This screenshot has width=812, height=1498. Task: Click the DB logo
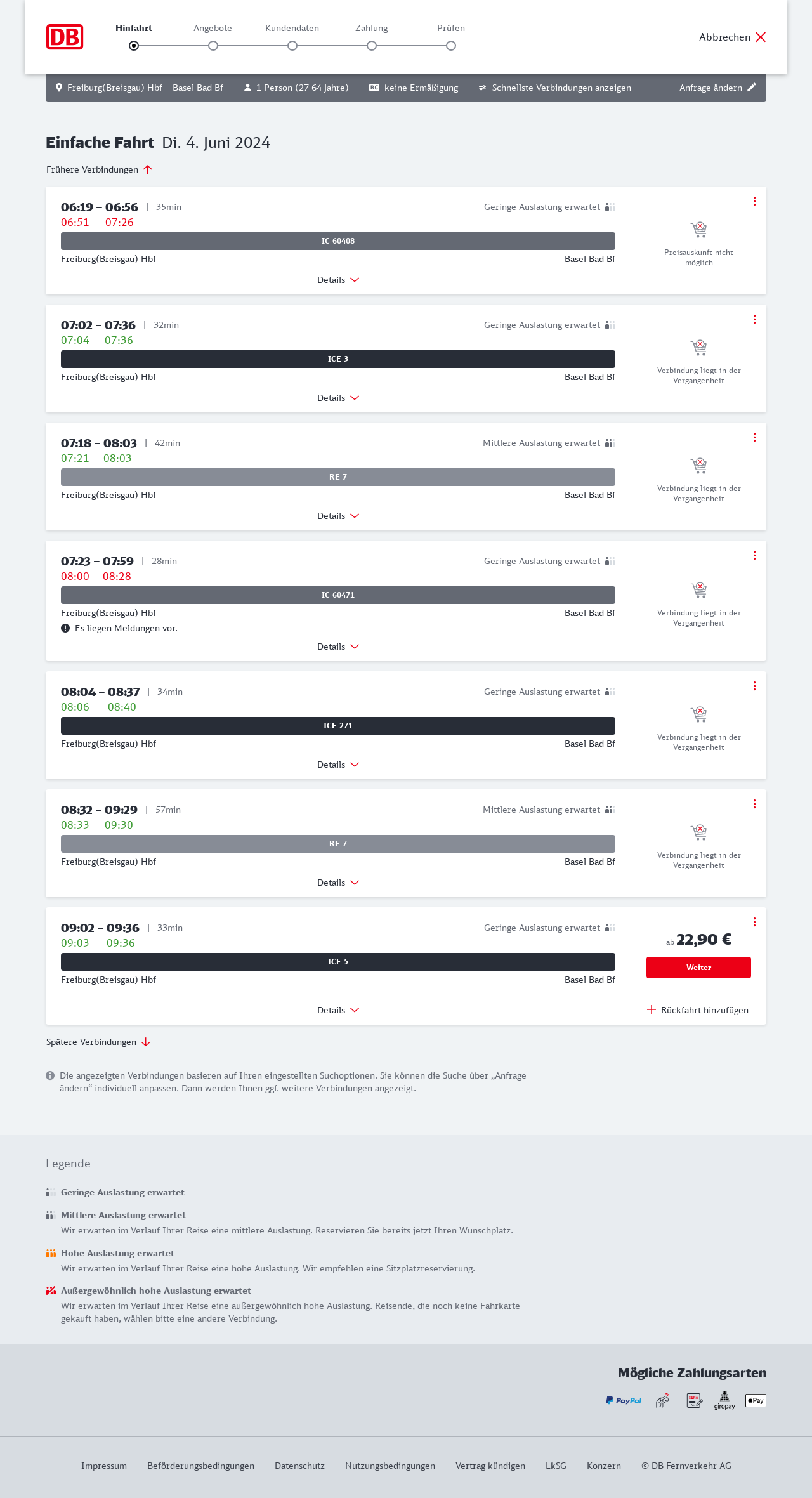point(65,37)
